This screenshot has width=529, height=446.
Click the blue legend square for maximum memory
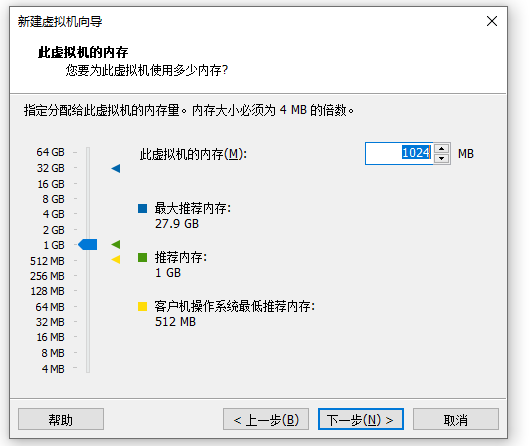[x=142, y=208]
